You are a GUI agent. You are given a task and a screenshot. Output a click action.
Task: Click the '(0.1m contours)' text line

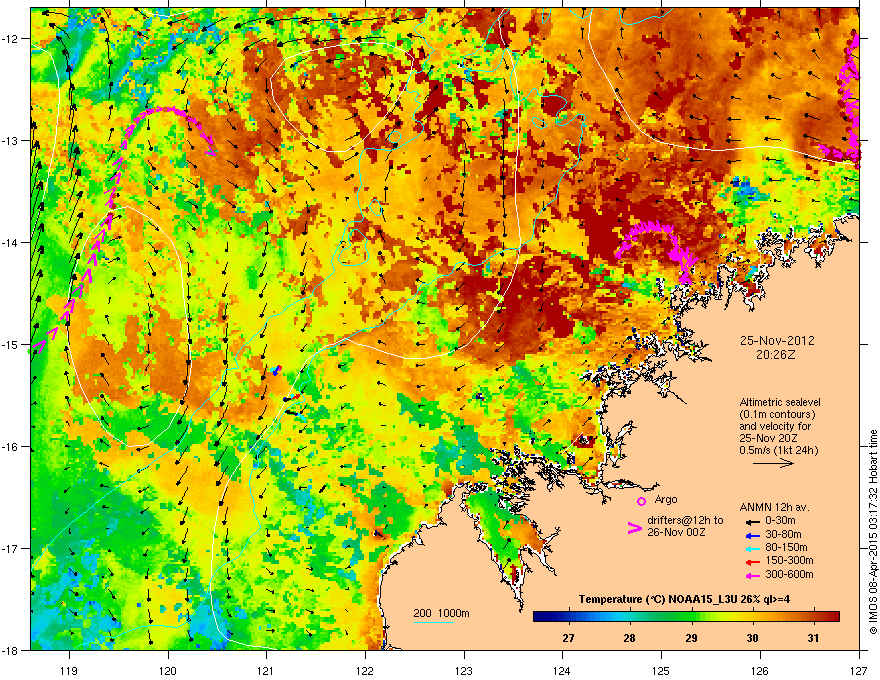coord(777,415)
